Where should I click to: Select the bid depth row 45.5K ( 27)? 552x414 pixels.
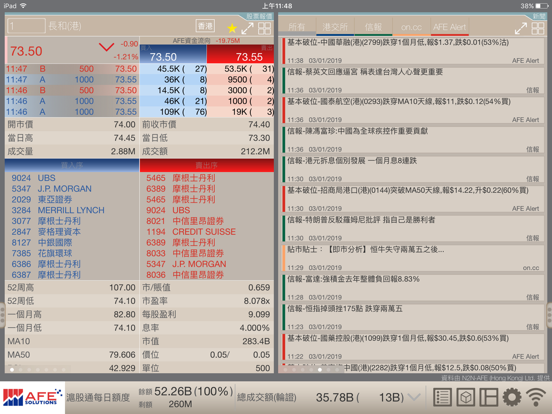click(x=173, y=69)
